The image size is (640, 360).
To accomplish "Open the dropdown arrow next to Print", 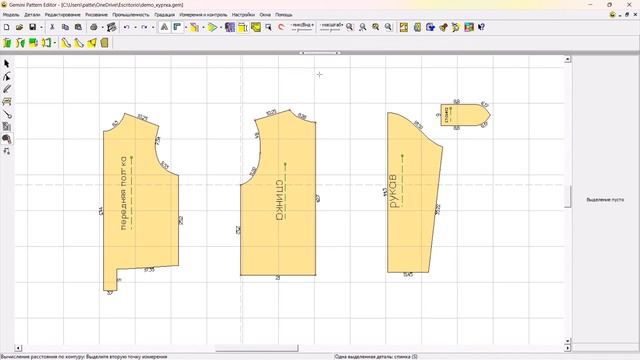I will tap(102, 27).
